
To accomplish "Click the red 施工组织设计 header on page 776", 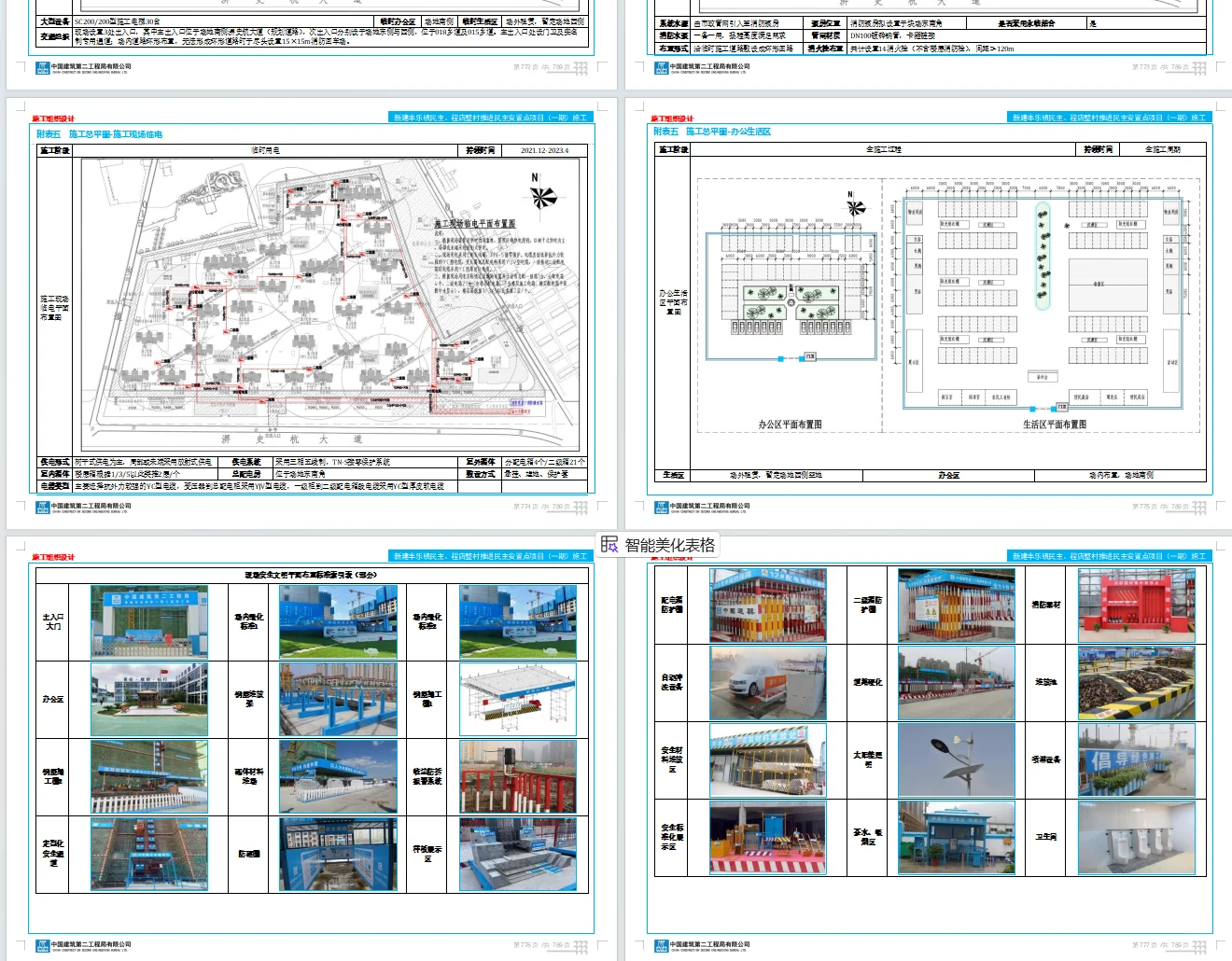I will tap(52, 557).
